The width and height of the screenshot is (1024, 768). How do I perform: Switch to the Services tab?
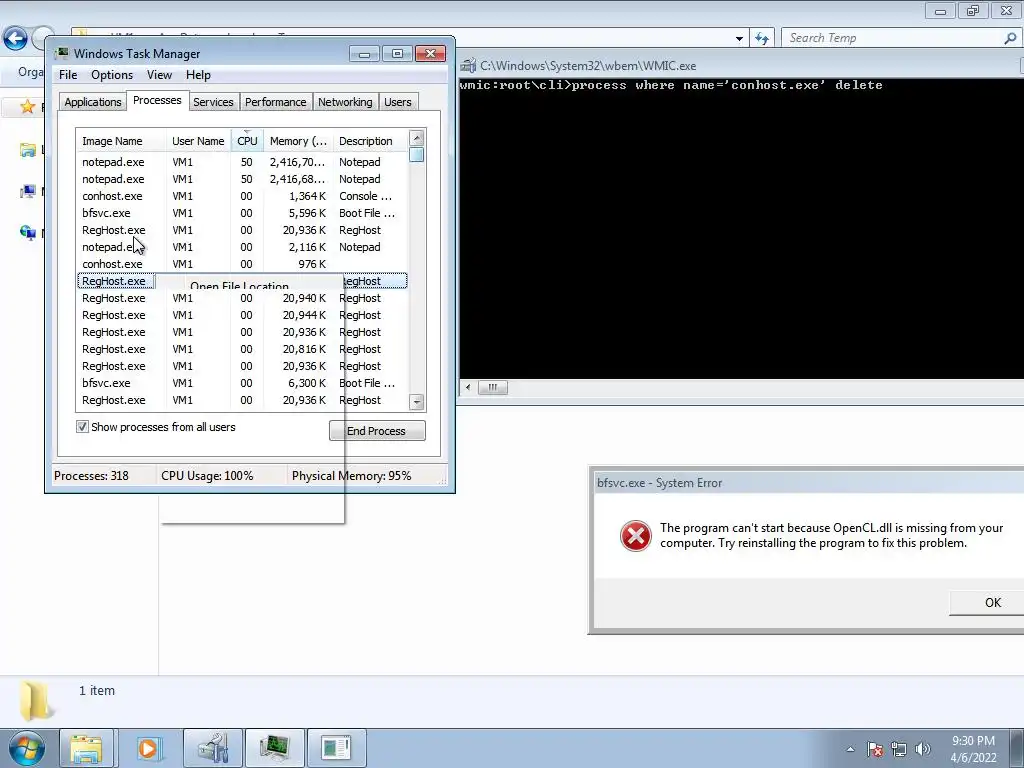[x=213, y=102]
